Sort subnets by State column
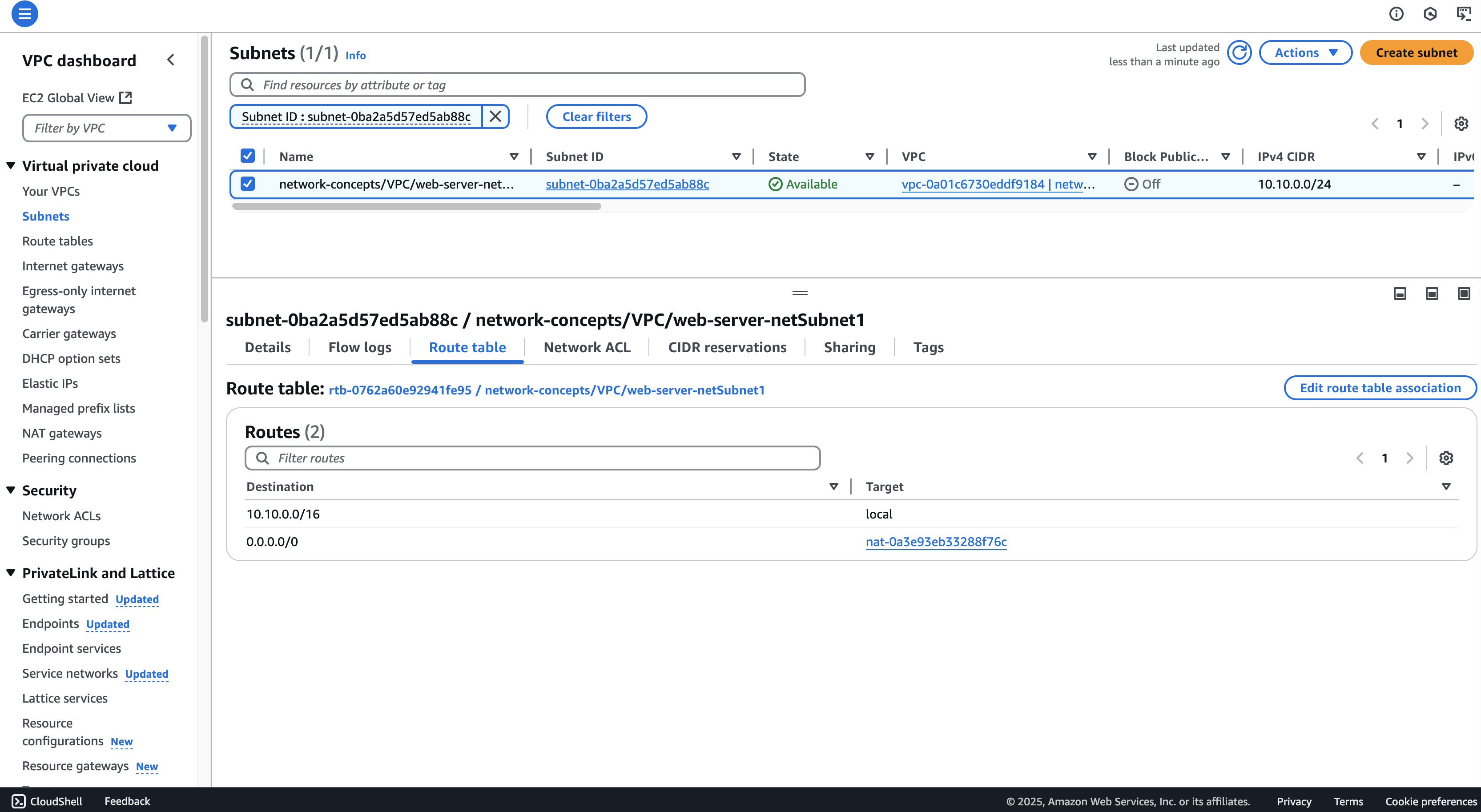1481x812 pixels. (870, 157)
